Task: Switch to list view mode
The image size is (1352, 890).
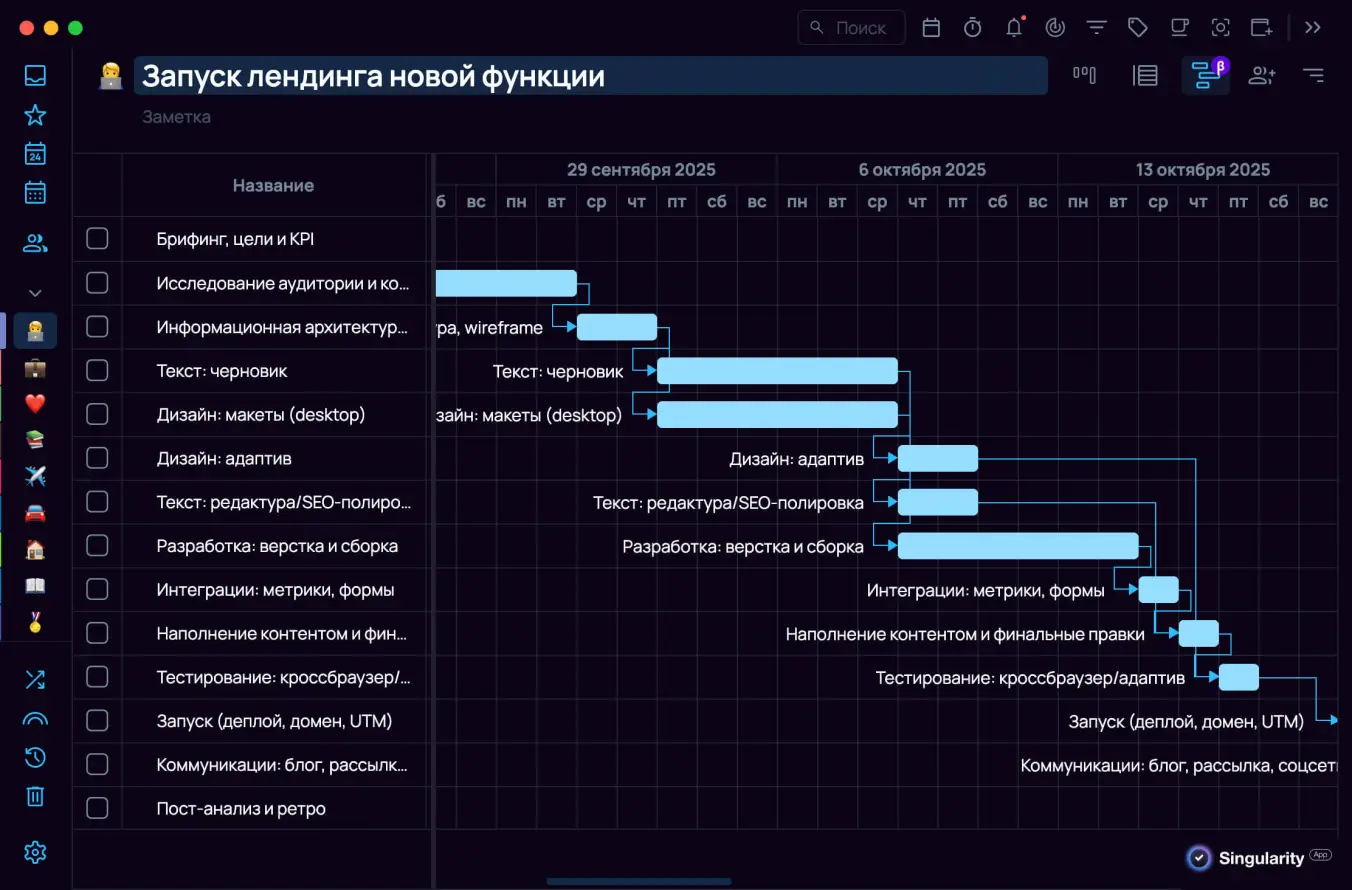Action: point(1145,75)
